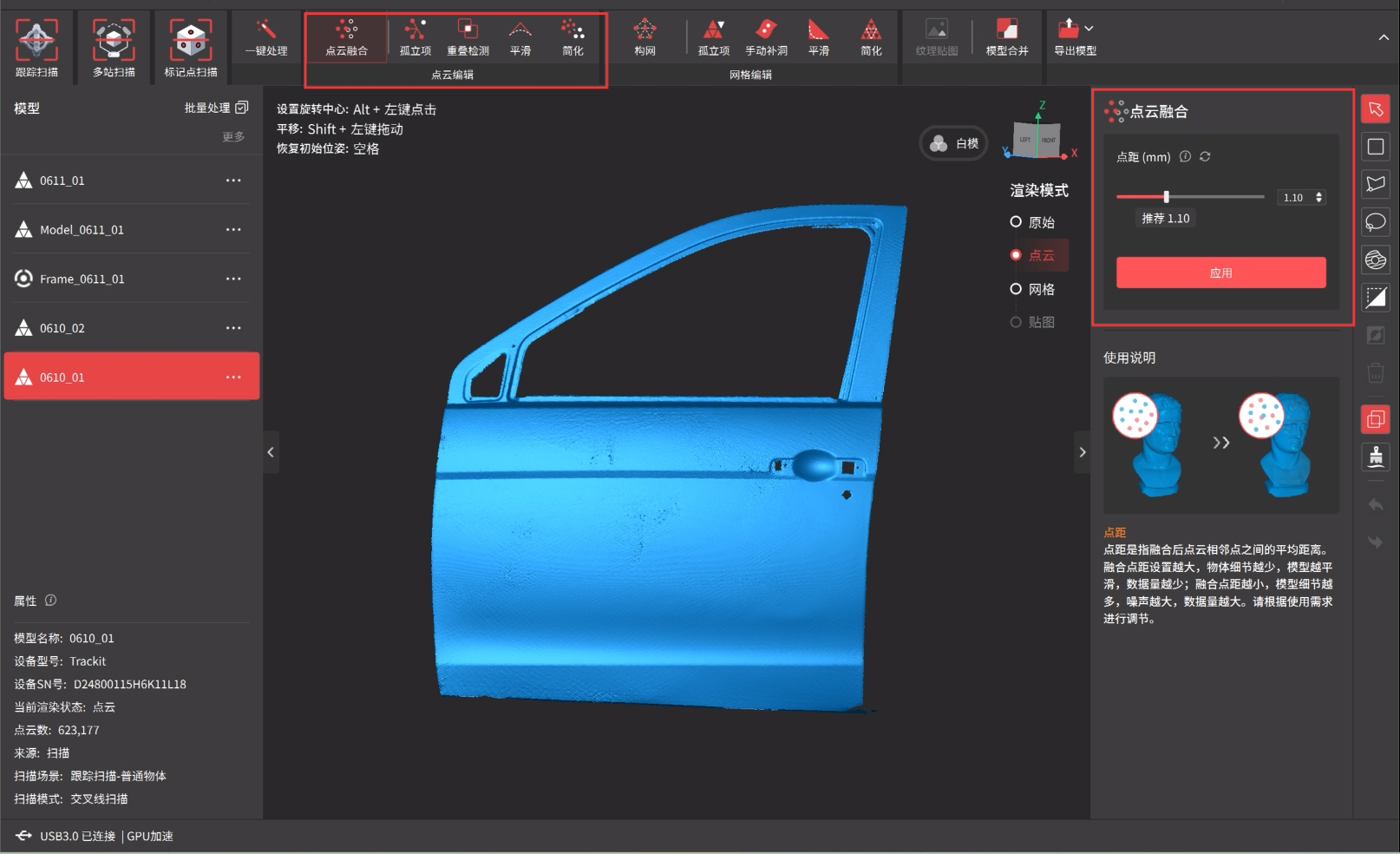Click the 应用 apply button
This screenshot has width=1400, height=854.
click(x=1220, y=273)
